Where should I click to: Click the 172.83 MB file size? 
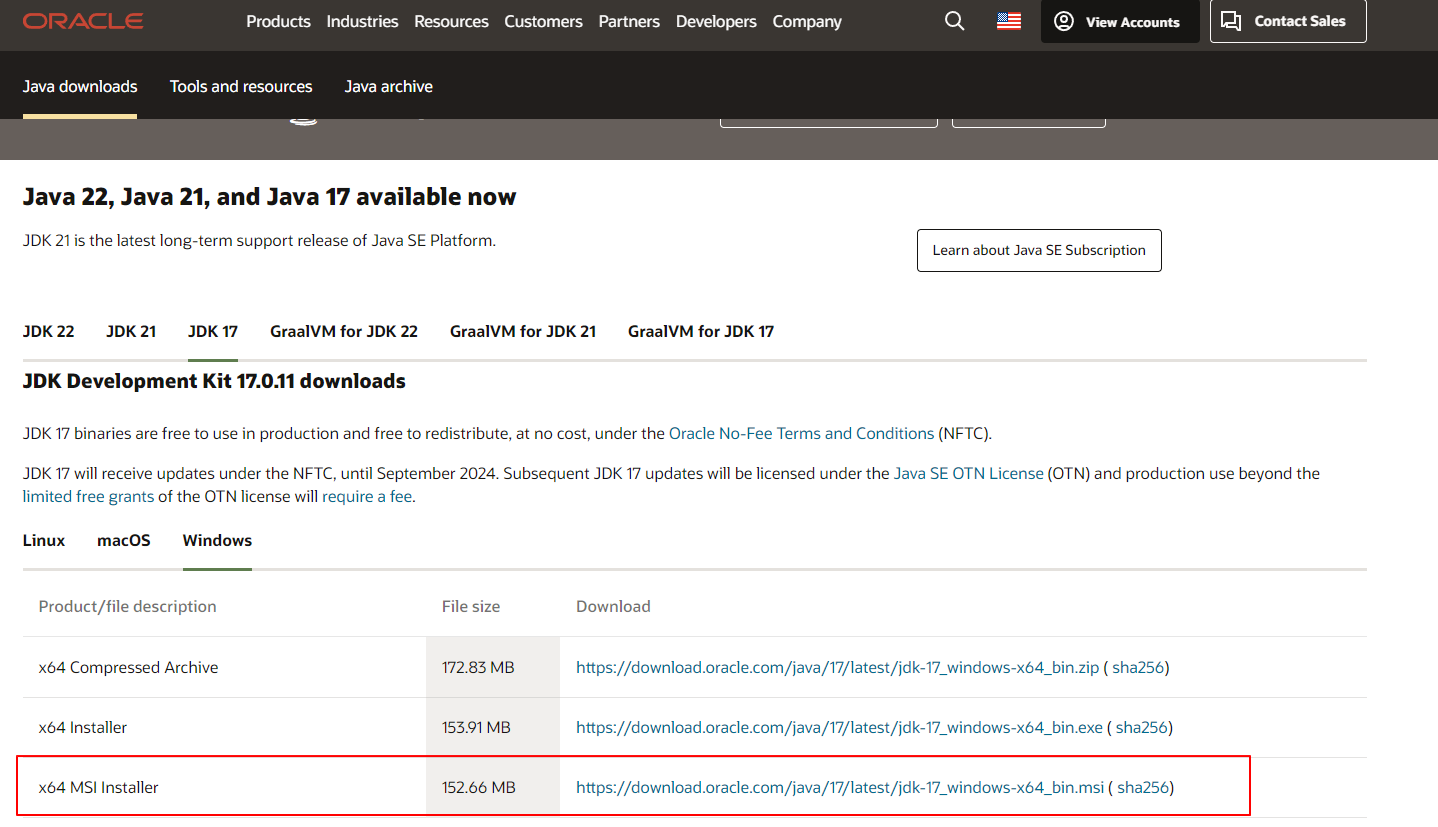(478, 667)
